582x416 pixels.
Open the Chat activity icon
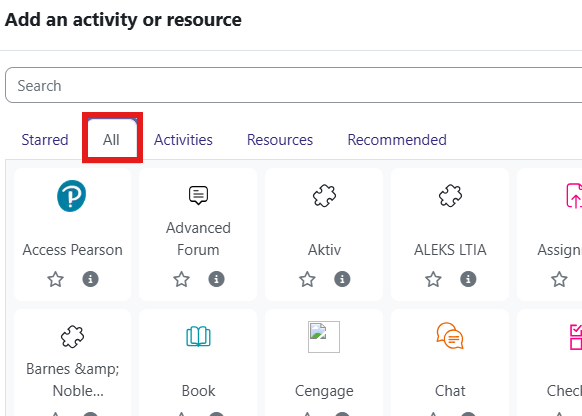(450, 336)
